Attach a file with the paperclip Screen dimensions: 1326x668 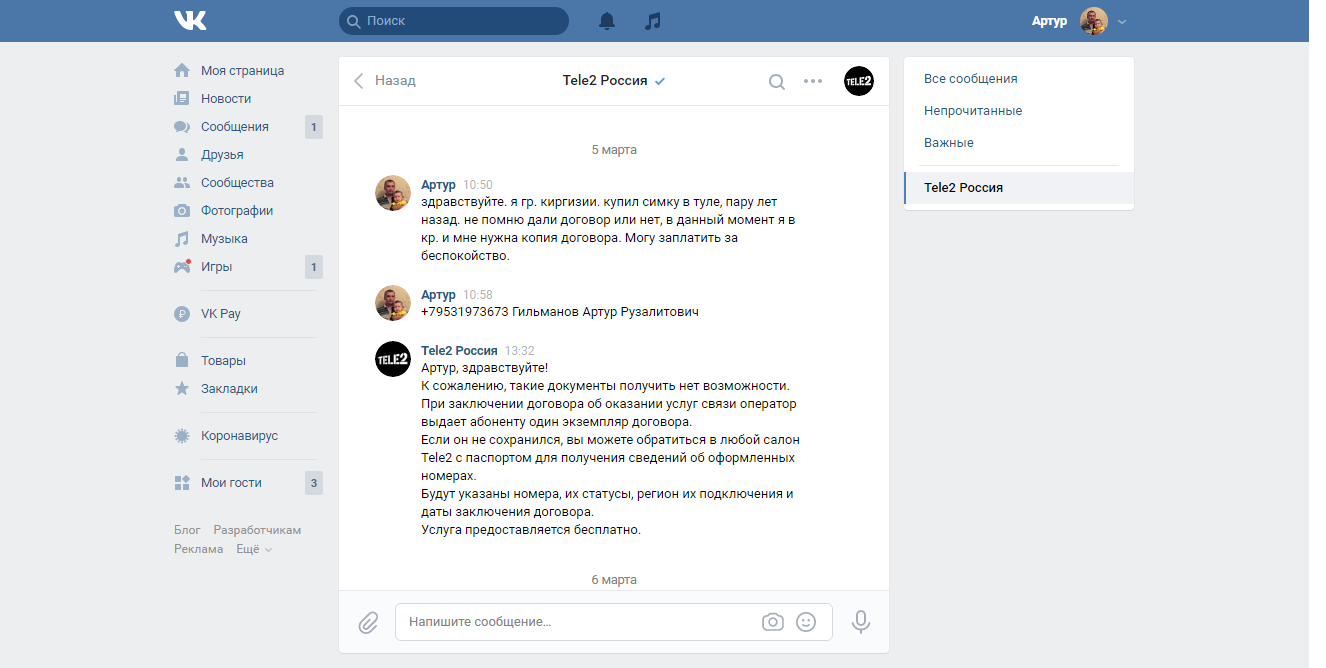368,622
